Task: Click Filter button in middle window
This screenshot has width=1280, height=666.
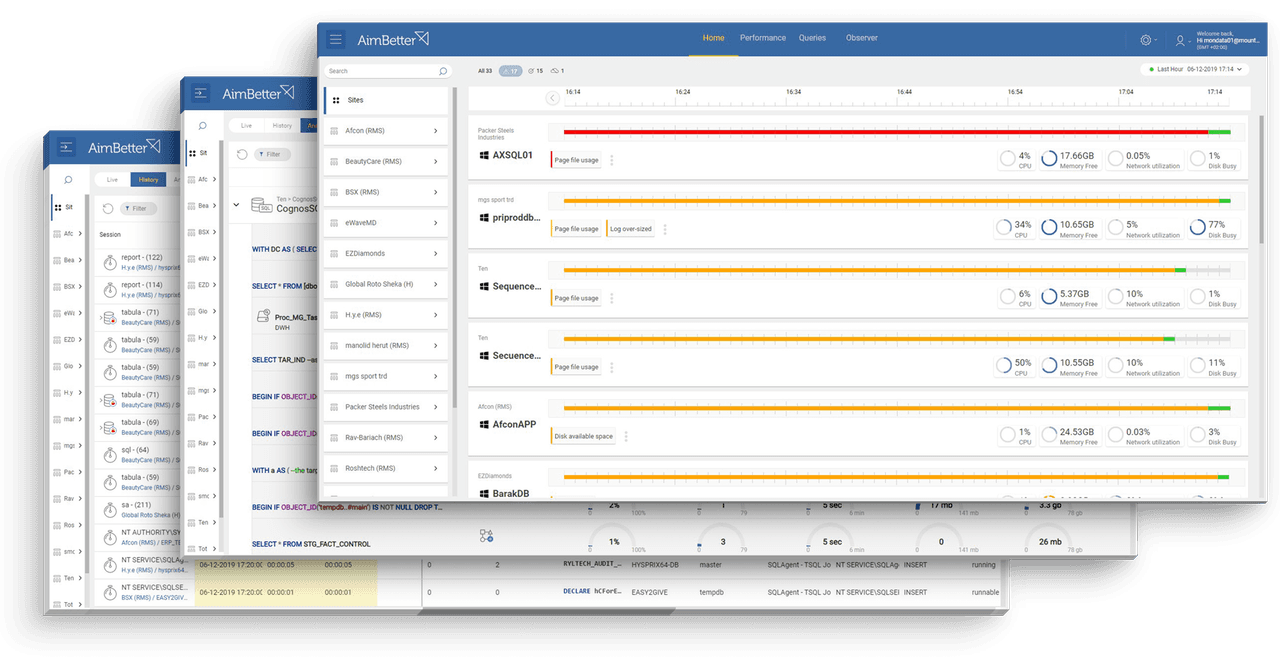Action: 272,154
